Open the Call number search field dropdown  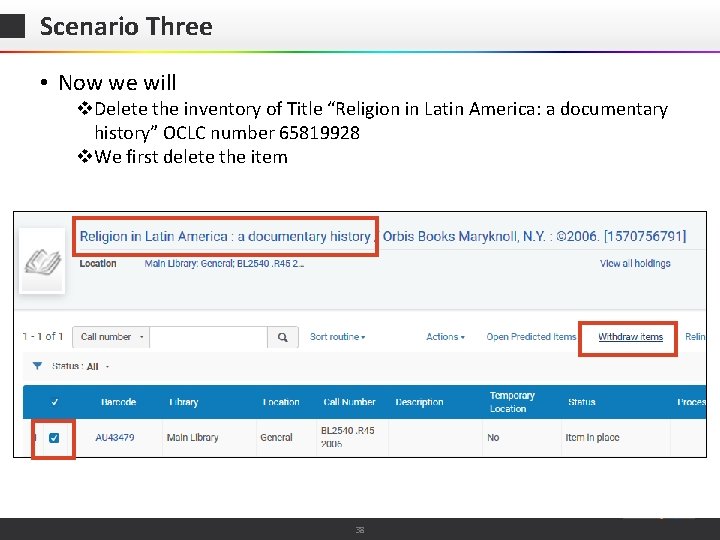[x=111, y=337]
